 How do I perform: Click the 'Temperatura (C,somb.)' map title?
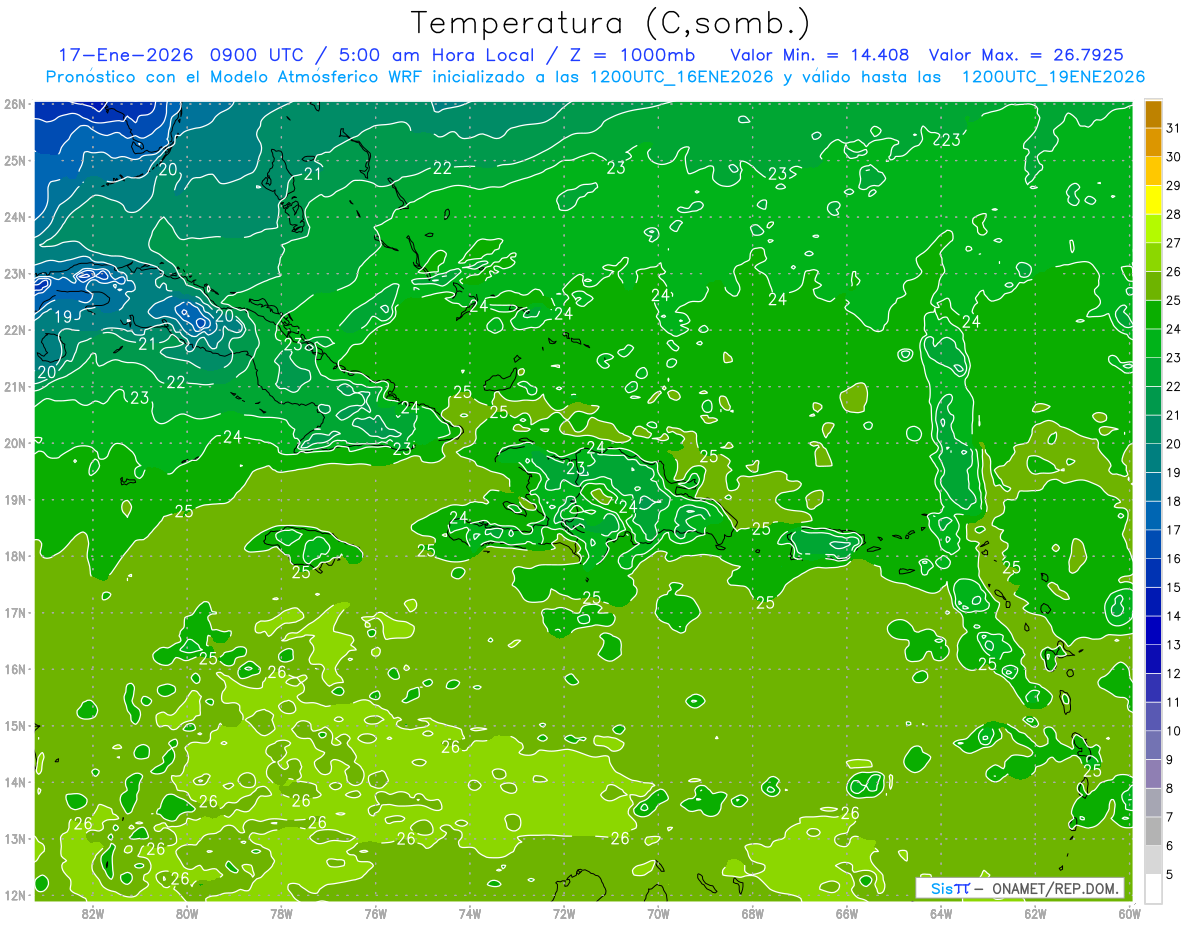click(611, 24)
